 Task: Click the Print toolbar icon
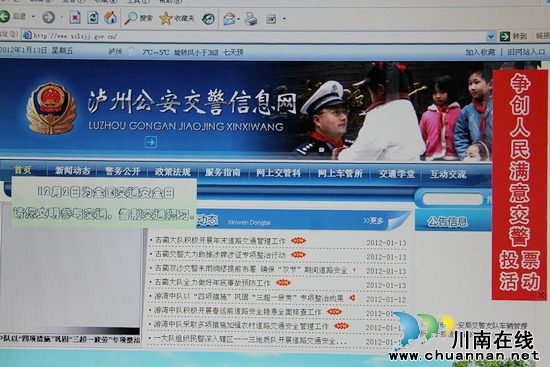click(x=251, y=19)
